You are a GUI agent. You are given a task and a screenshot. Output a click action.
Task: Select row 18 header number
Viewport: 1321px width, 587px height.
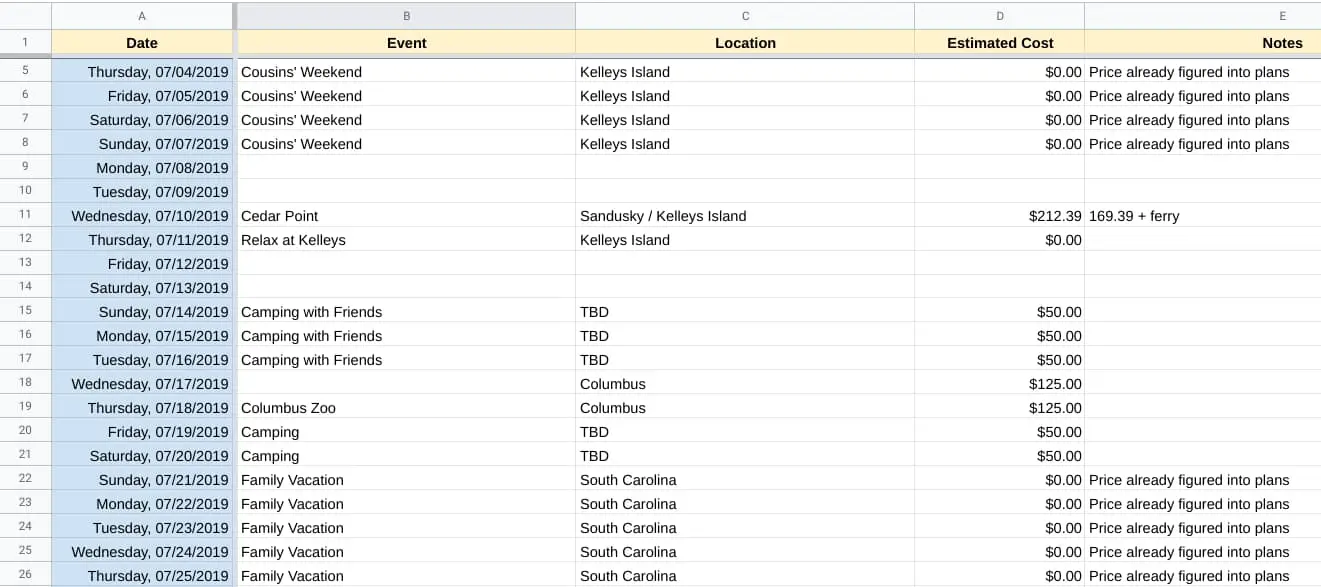click(x=26, y=383)
